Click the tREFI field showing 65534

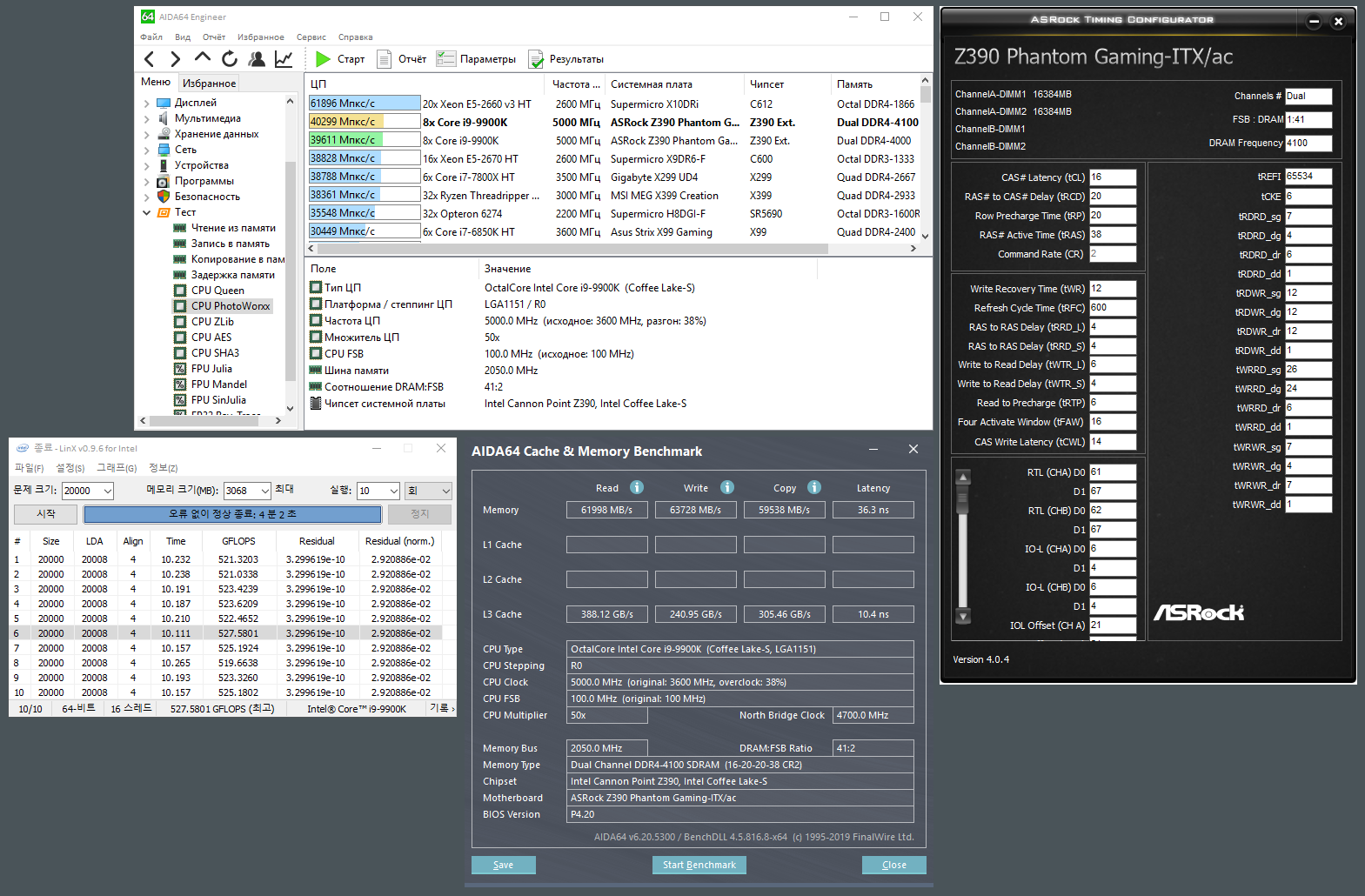coord(1308,177)
